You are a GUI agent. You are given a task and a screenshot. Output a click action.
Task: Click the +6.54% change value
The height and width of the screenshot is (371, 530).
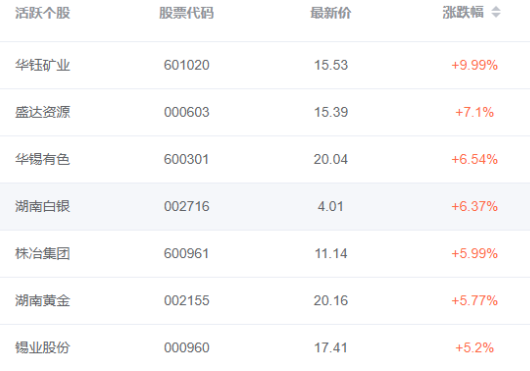[x=475, y=159]
